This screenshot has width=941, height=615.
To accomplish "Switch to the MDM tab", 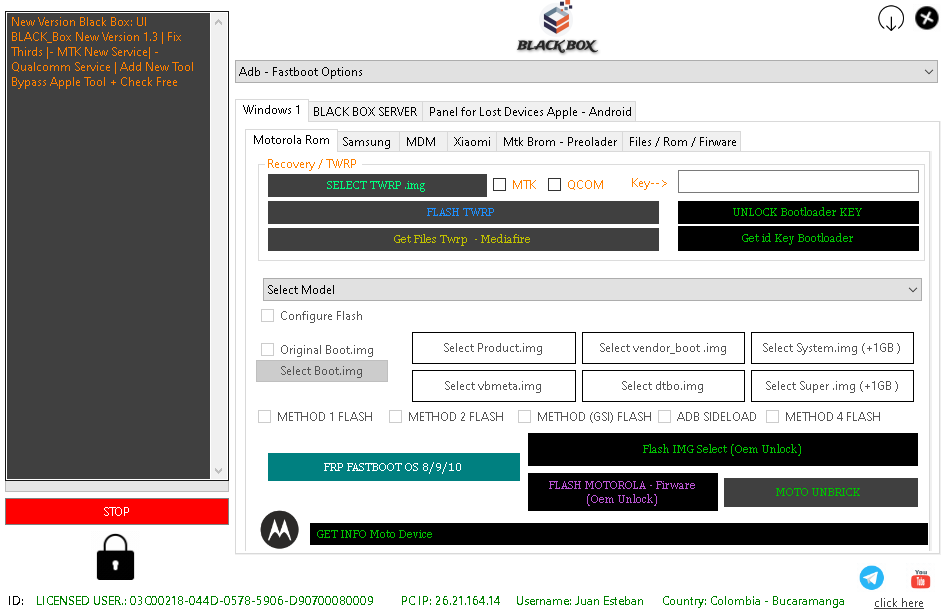I will point(421,142).
